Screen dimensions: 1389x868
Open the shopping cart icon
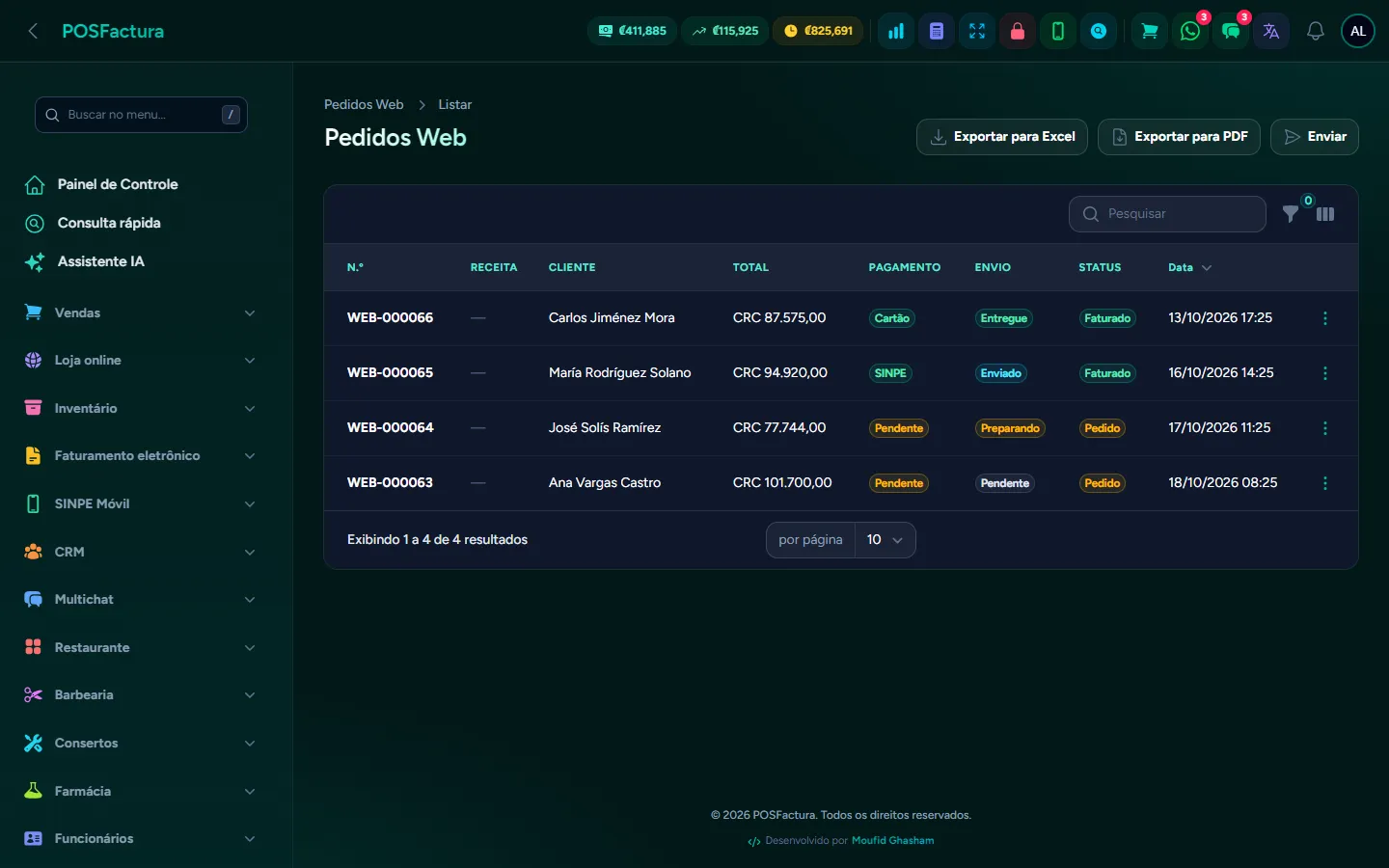point(1150,31)
